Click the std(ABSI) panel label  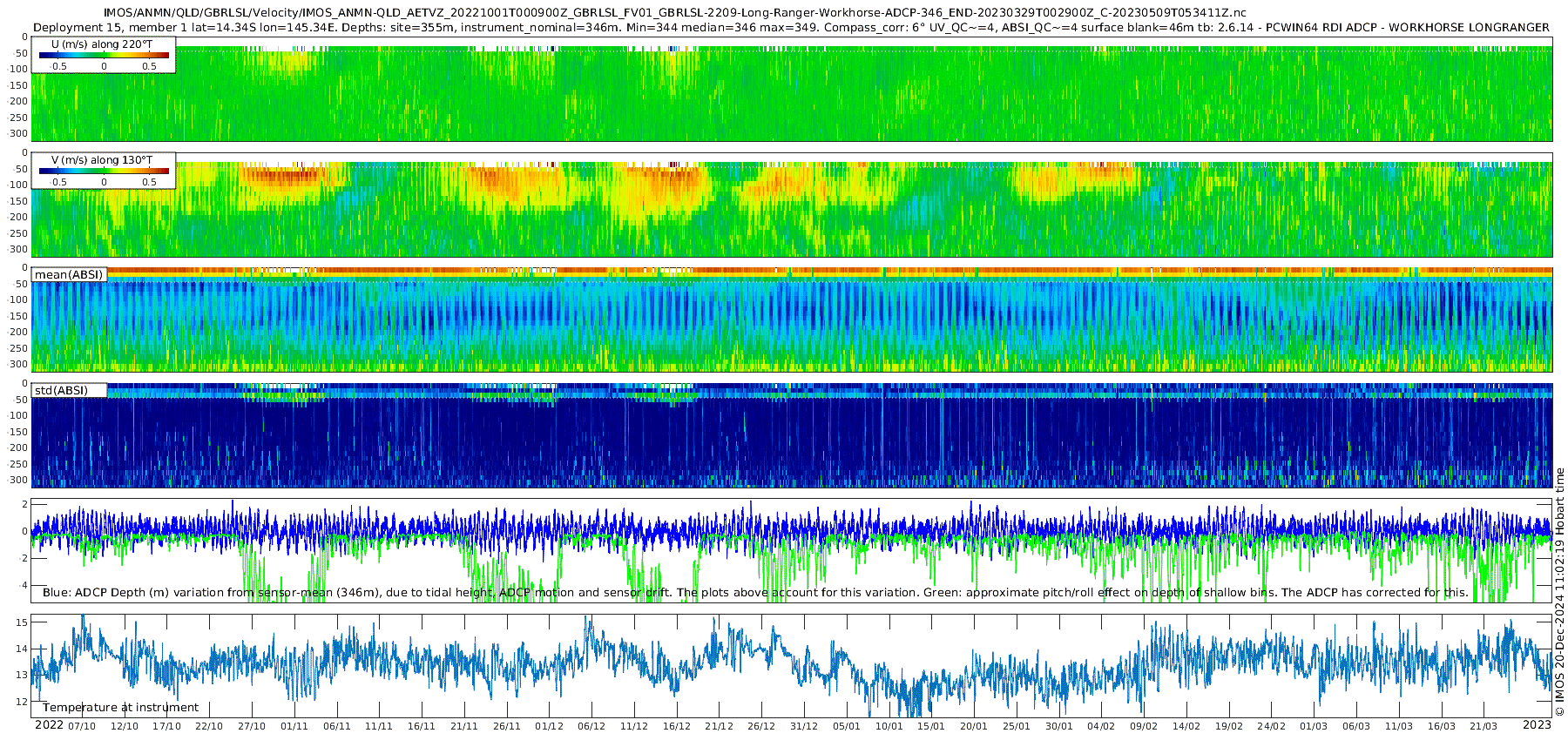[x=61, y=390]
